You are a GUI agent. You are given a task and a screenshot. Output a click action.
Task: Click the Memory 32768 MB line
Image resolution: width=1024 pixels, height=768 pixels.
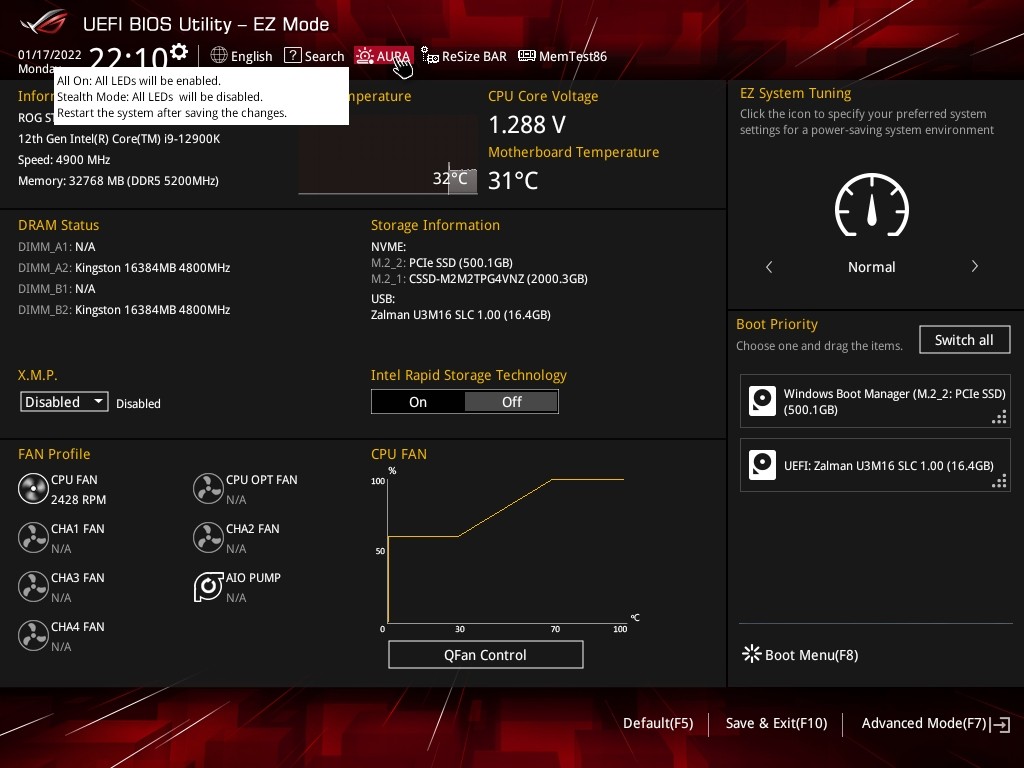[x=118, y=180]
